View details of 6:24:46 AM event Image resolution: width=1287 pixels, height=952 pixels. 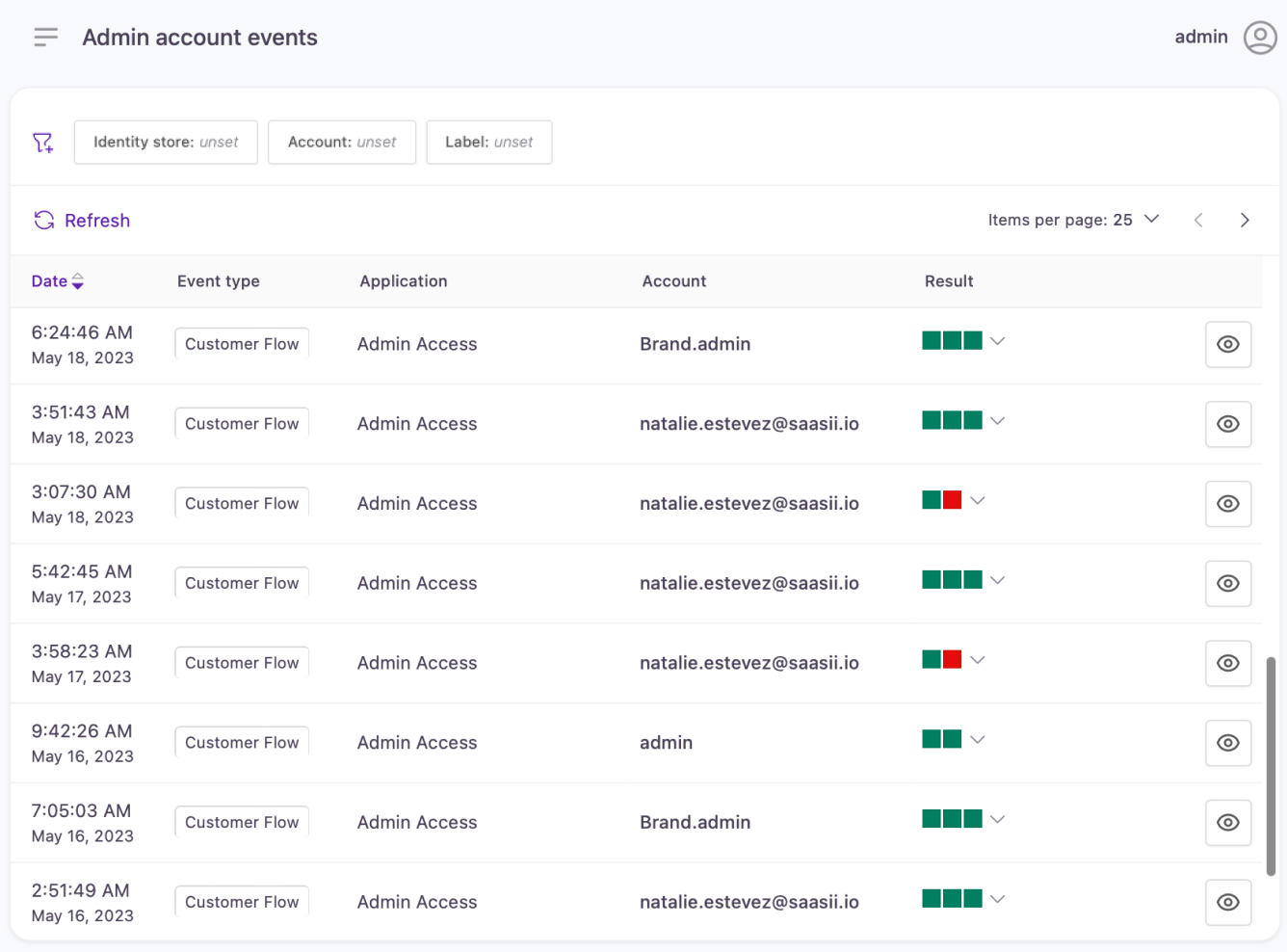coord(1227,345)
